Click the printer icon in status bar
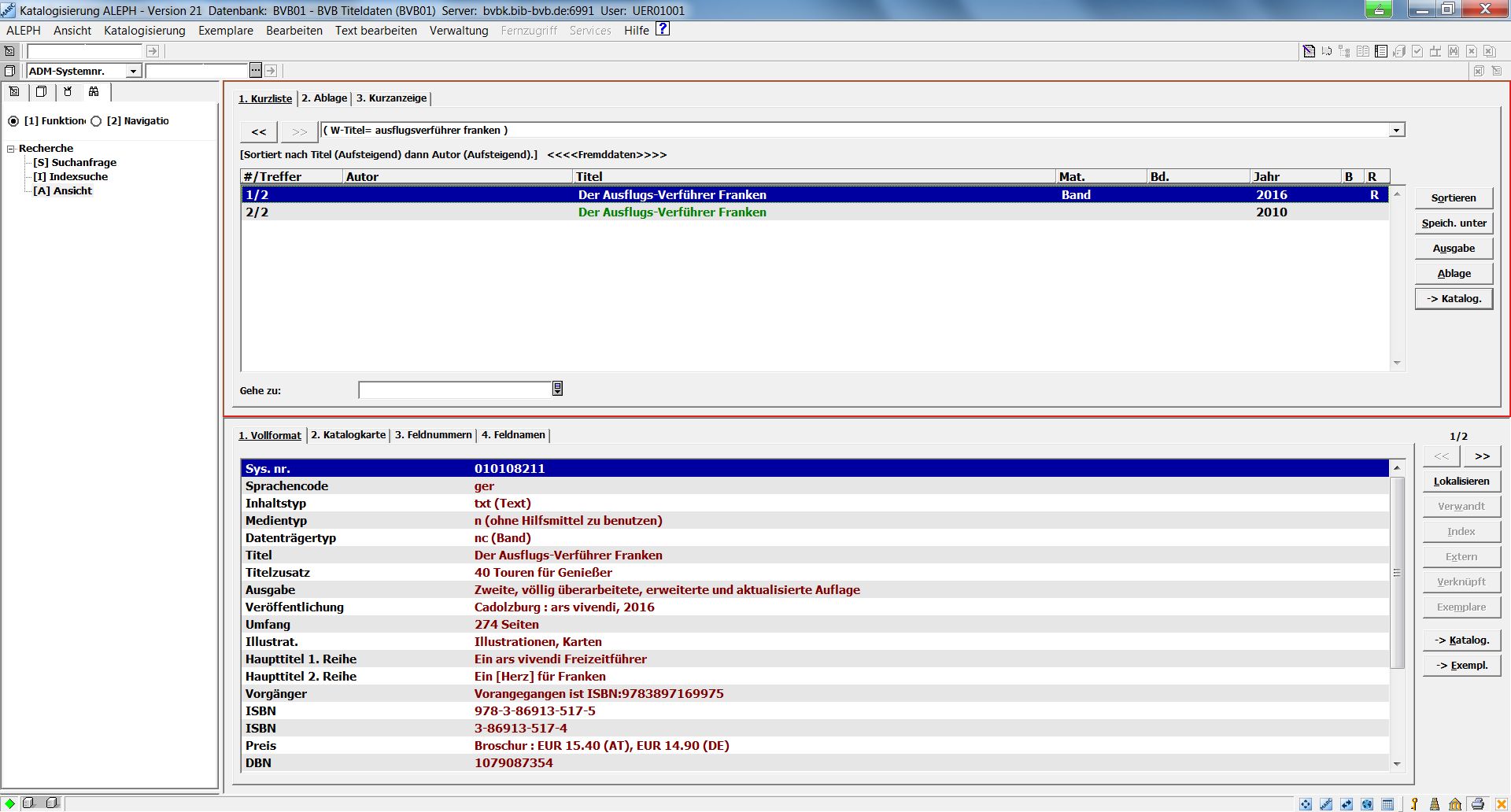The image size is (1511, 812). coord(1477,803)
